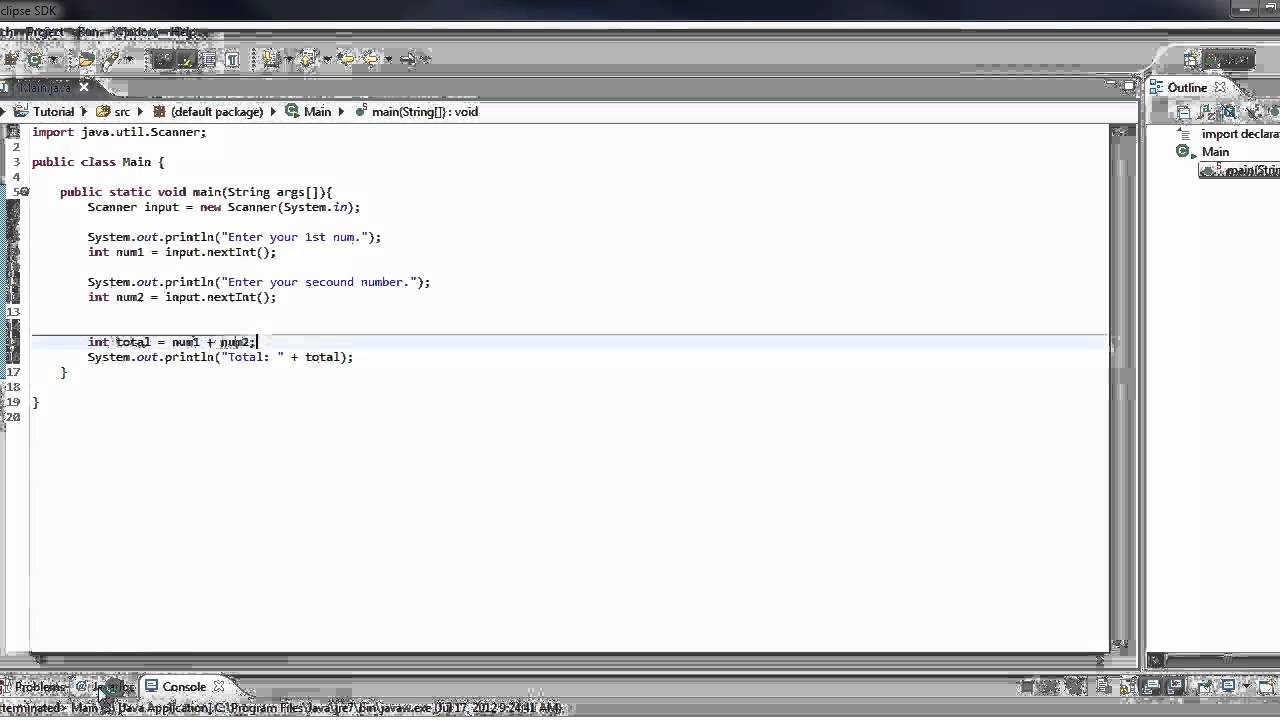
Task: Expand breadcrumb arrow after src
Action: pos(140,112)
